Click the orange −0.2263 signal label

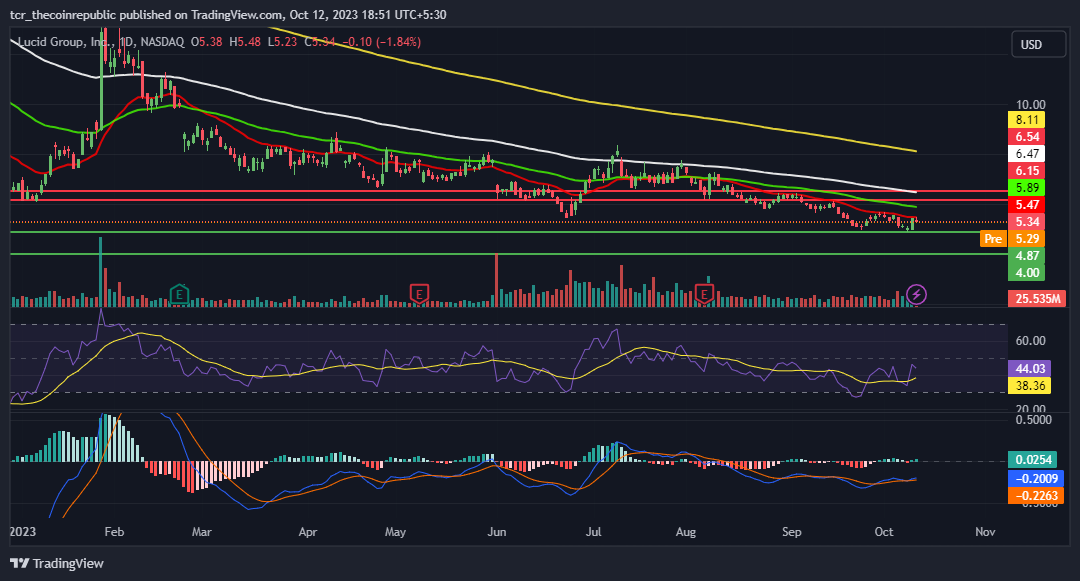[1036, 496]
